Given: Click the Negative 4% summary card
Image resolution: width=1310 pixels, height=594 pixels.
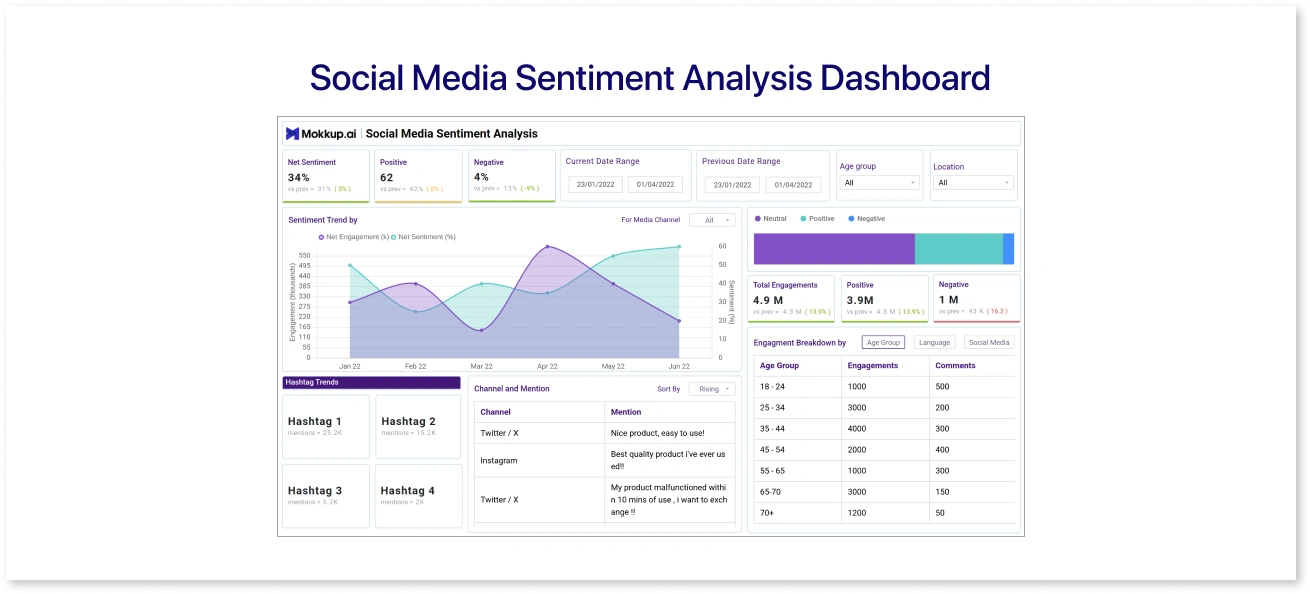Looking at the screenshot, I should pos(512,176).
